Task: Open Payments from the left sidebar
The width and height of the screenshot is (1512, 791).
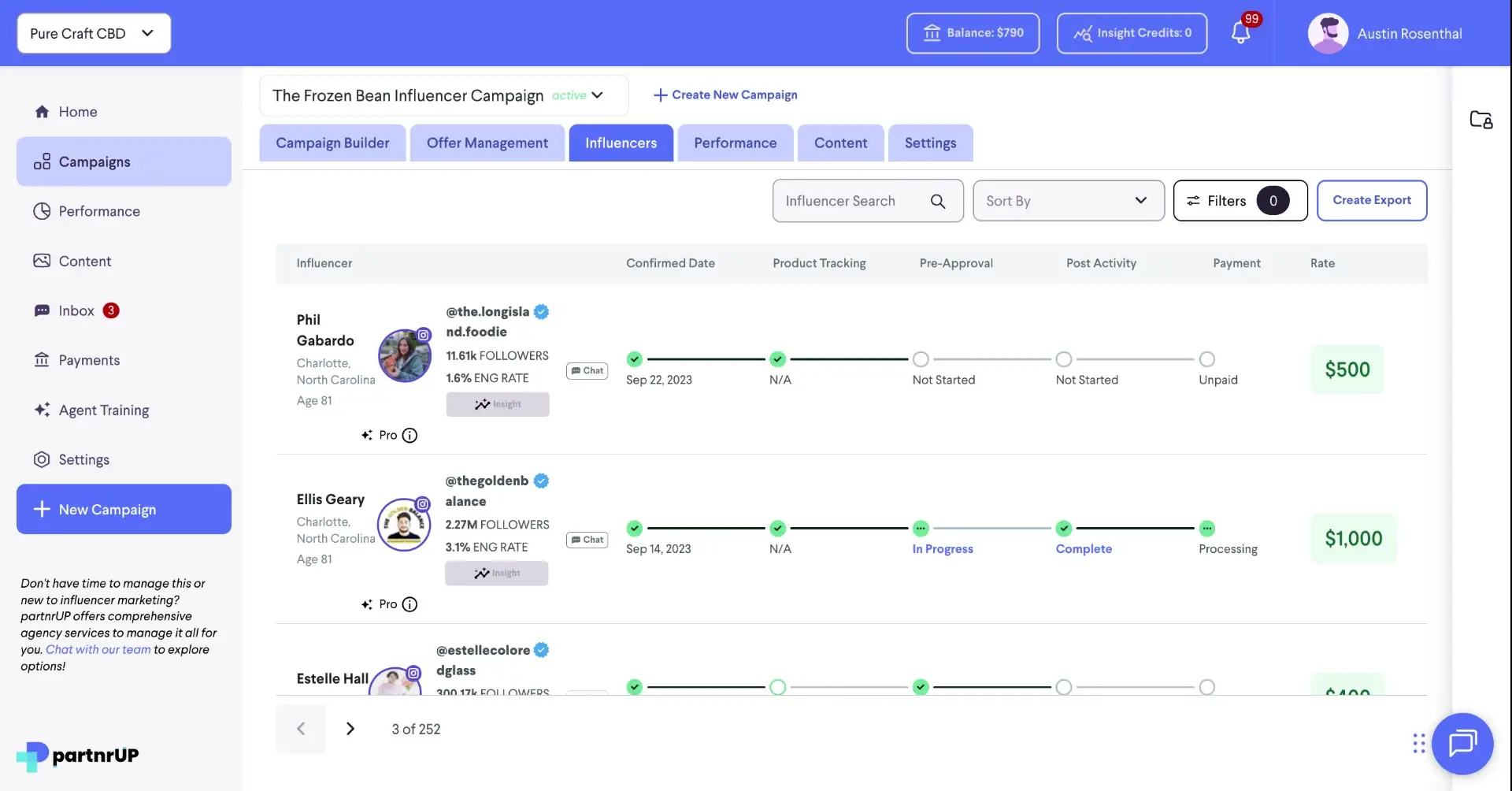Action: coord(90,359)
